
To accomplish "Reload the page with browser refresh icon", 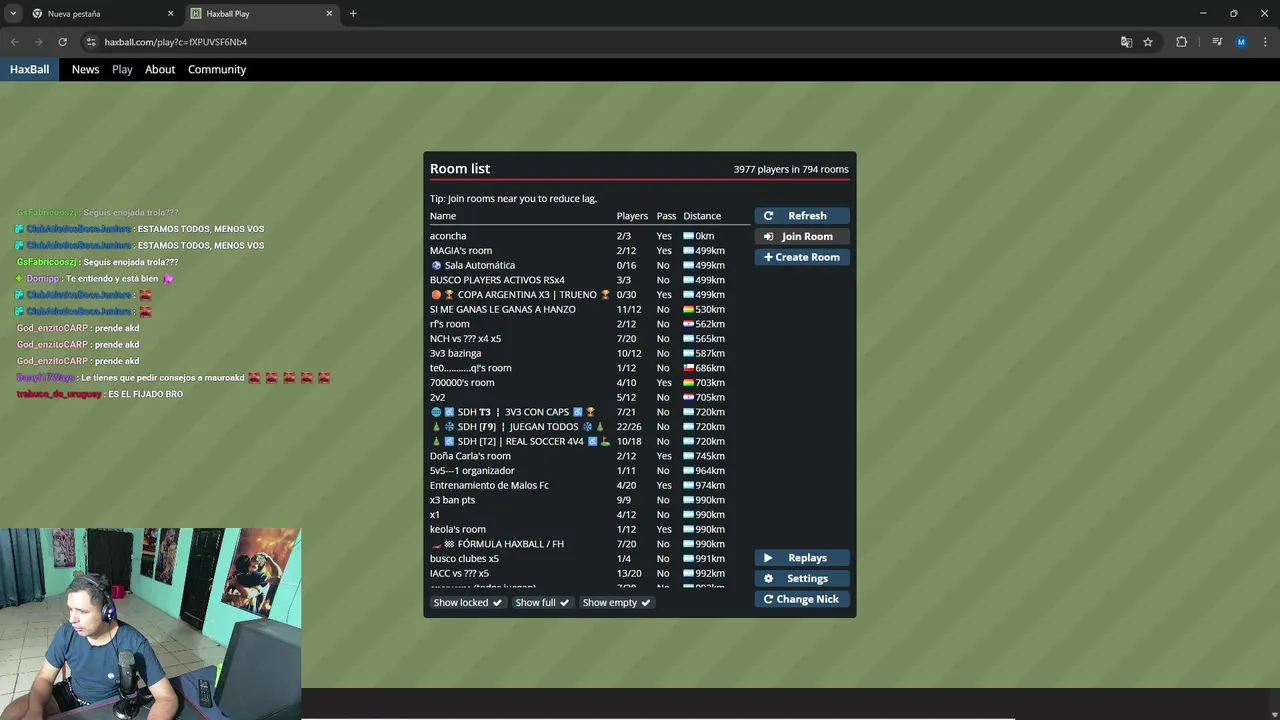I will 62,42.
